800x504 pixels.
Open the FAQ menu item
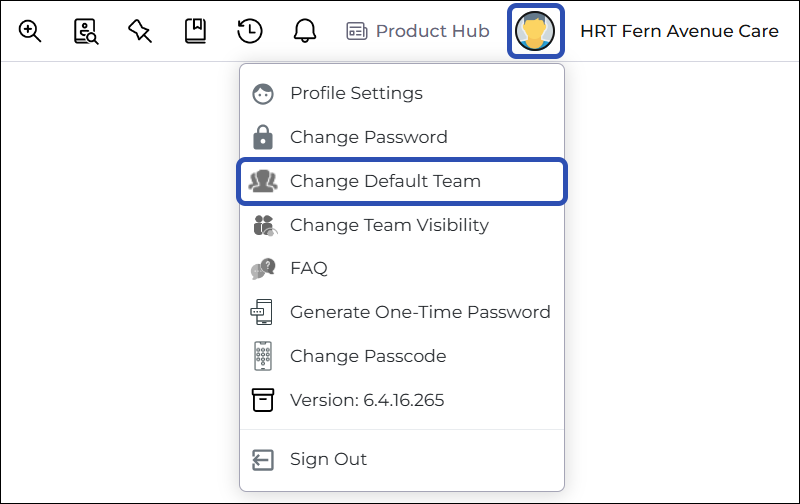402,268
